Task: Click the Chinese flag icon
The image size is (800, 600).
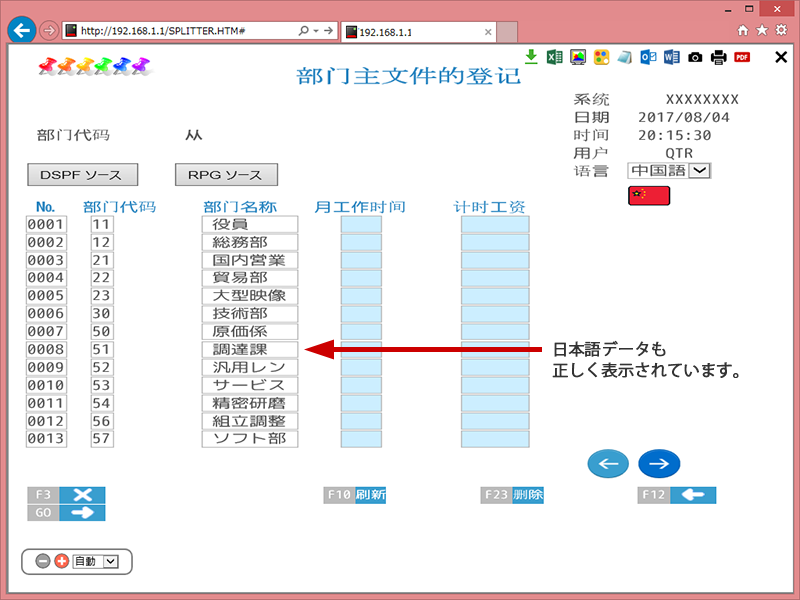Action: tap(649, 196)
